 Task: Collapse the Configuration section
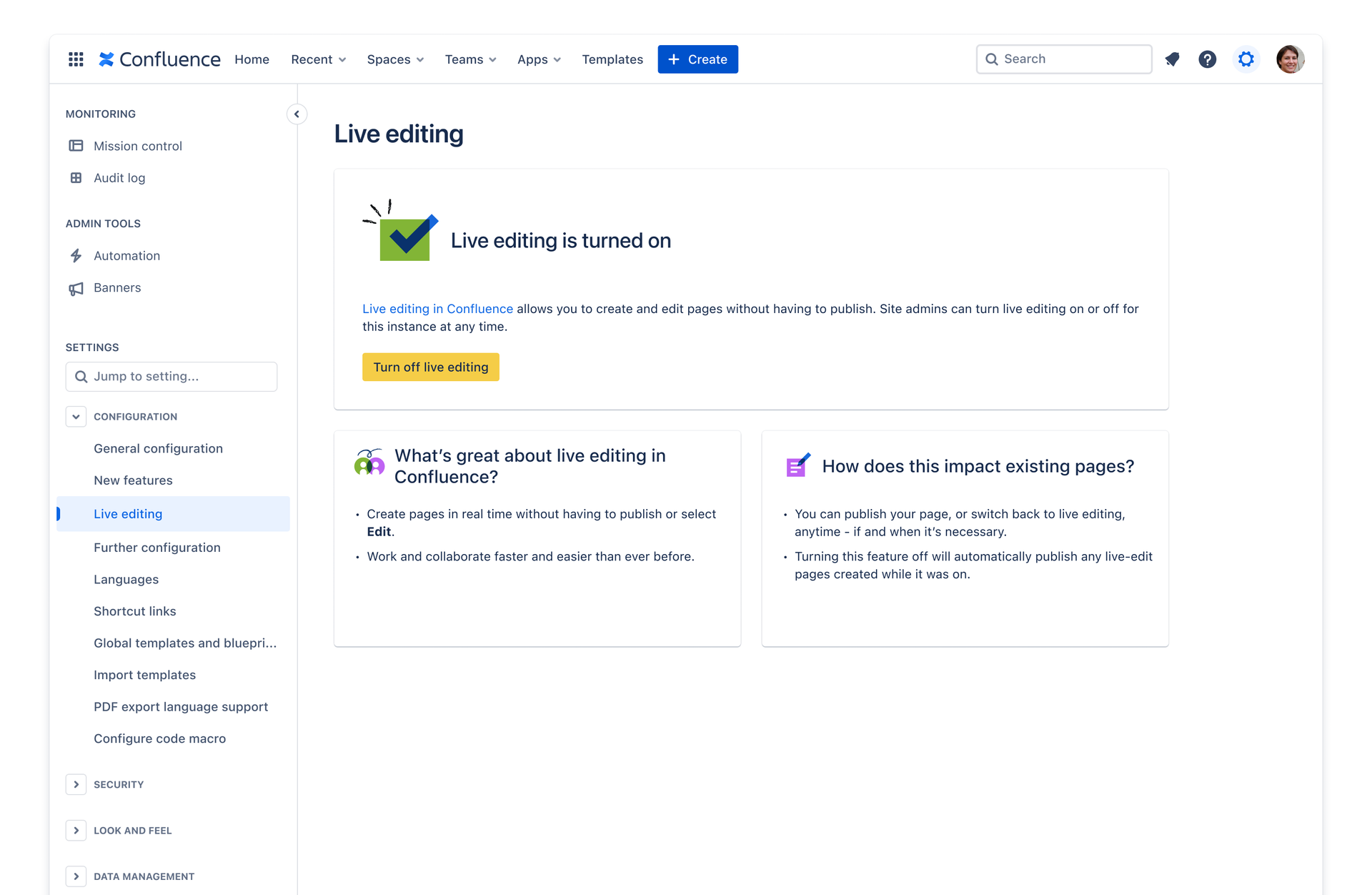[x=76, y=417]
